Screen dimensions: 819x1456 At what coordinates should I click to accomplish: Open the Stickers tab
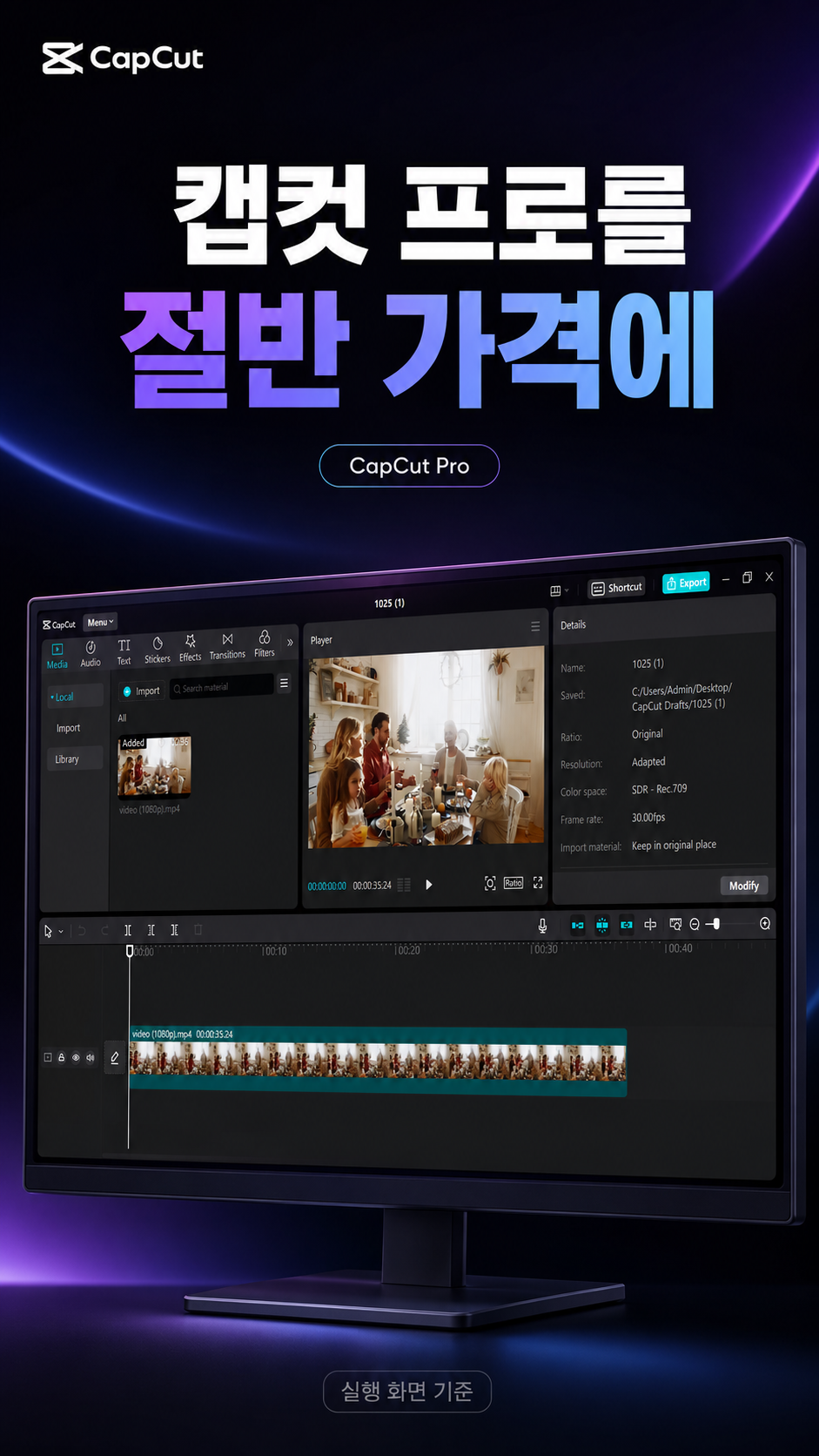tap(158, 650)
